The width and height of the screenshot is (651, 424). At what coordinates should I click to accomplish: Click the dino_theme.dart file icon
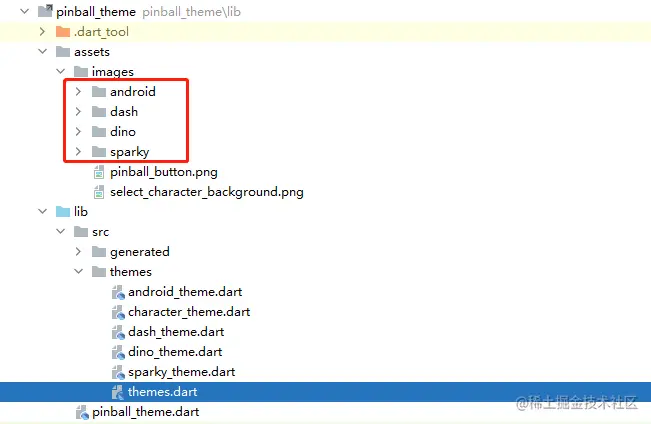[x=118, y=352]
